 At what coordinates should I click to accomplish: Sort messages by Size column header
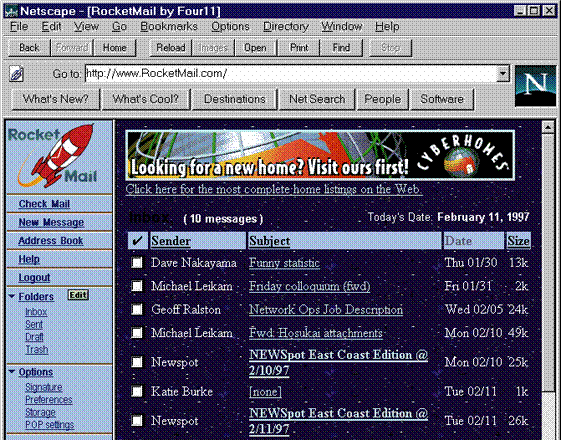click(518, 241)
